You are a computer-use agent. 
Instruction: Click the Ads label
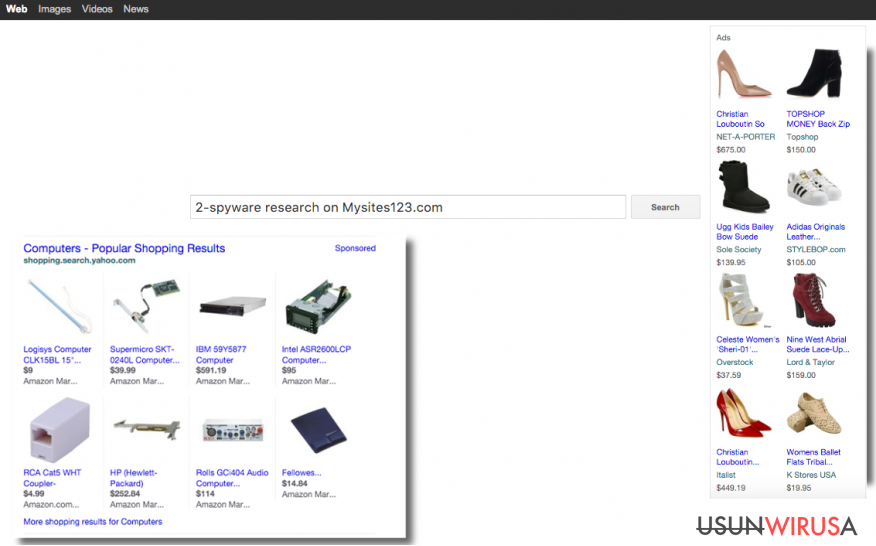pyautogui.click(x=723, y=37)
